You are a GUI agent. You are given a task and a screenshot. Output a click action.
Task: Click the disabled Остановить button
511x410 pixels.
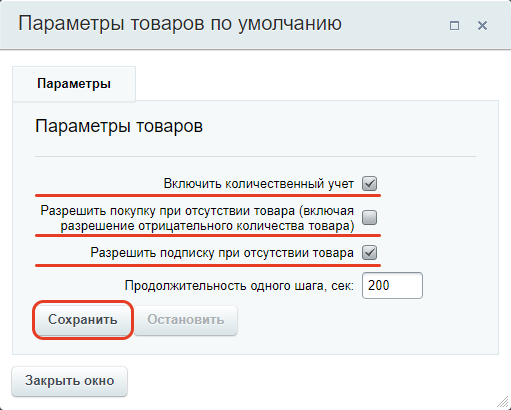(x=186, y=320)
